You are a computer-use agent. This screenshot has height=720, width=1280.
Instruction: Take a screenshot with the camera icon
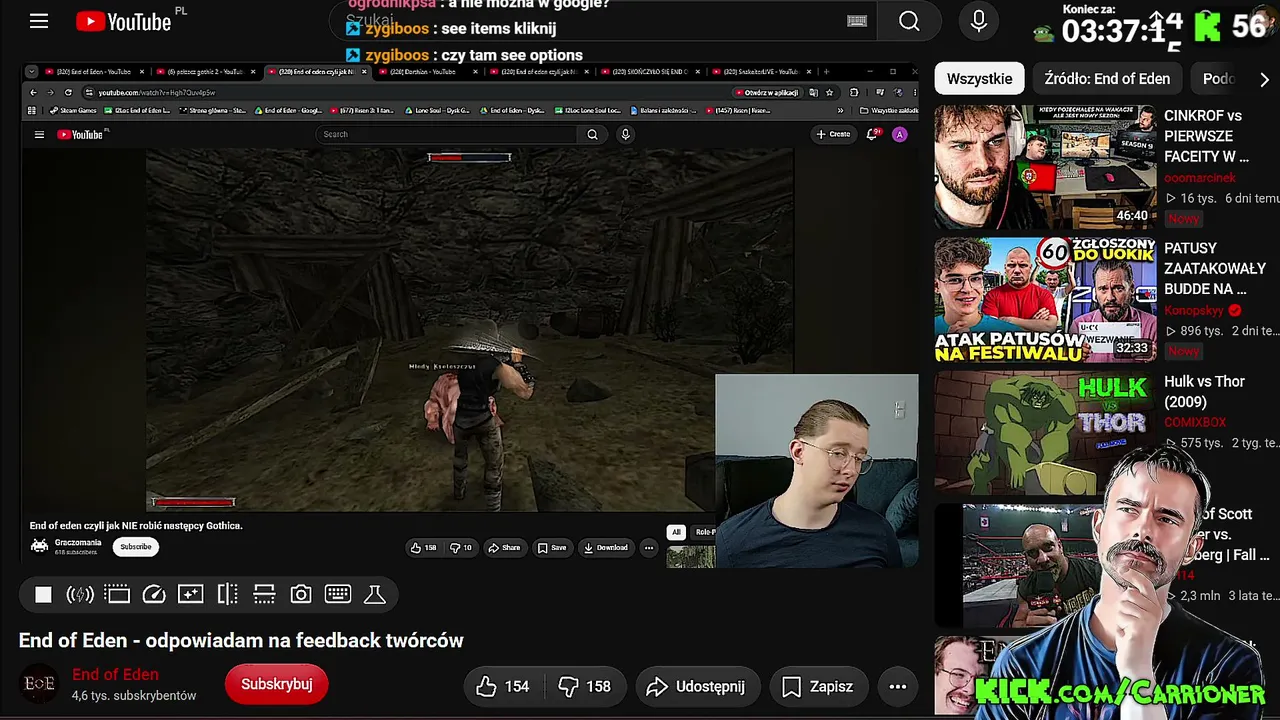pyautogui.click(x=301, y=595)
